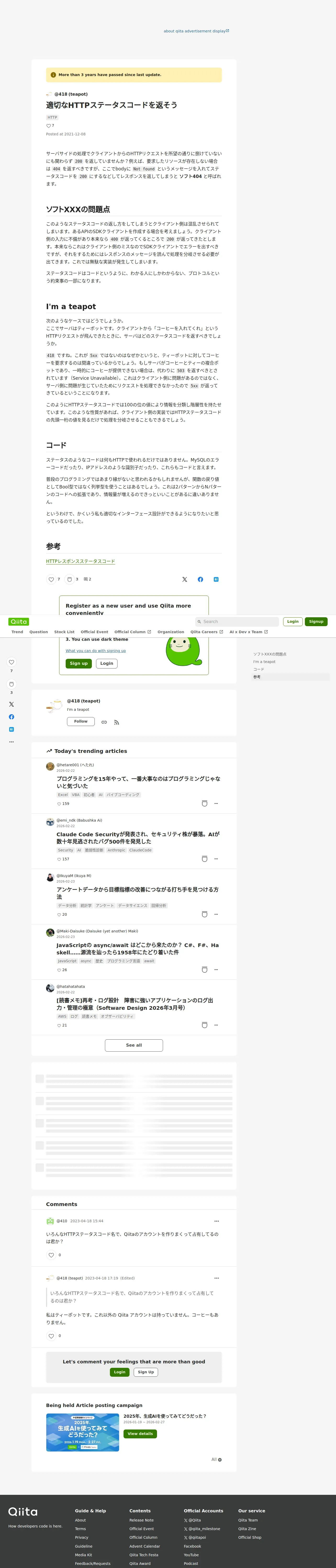
Task: Share on Hatena from left sidebar
Action: [x=11, y=729]
